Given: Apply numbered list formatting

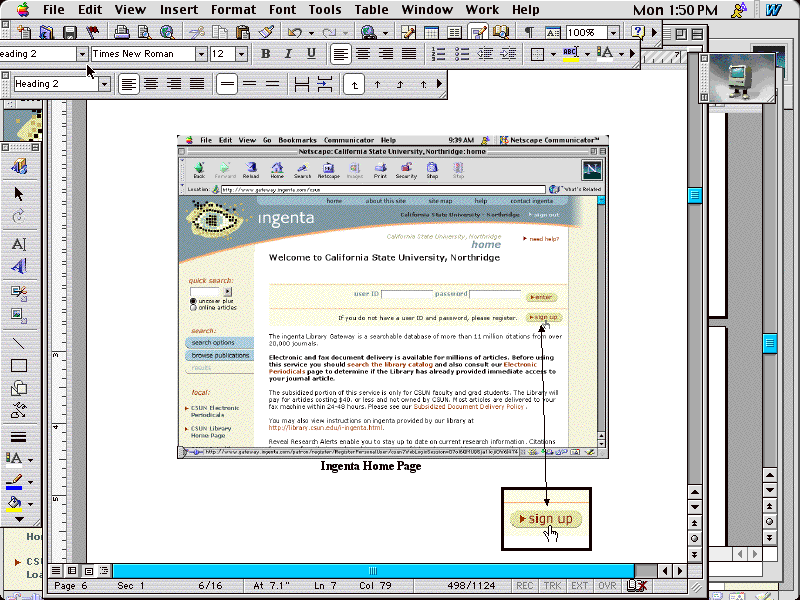Looking at the screenshot, I should tap(438, 54).
